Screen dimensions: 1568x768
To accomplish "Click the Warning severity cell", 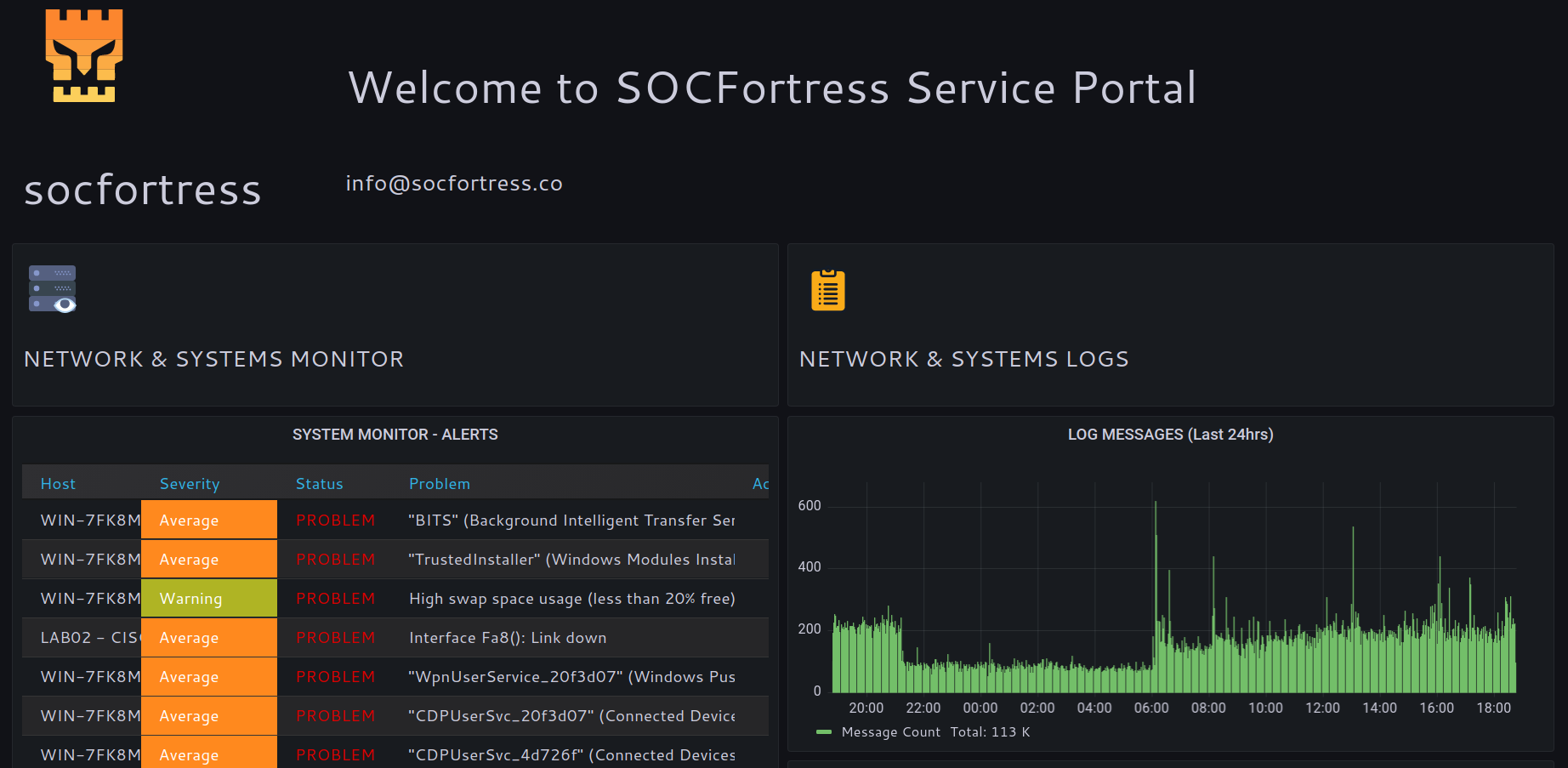I will [209, 598].
